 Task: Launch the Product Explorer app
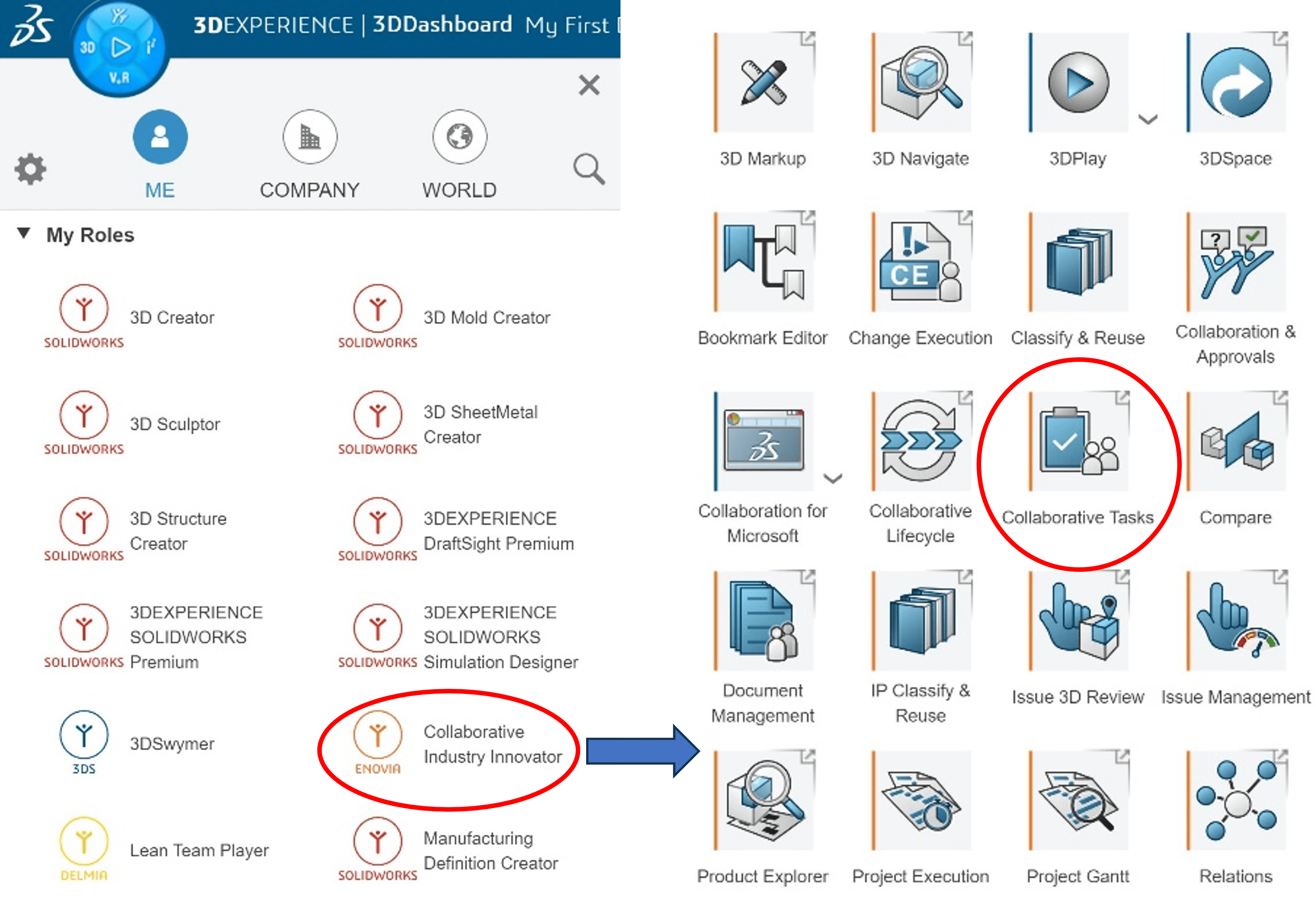coord(763,800)
